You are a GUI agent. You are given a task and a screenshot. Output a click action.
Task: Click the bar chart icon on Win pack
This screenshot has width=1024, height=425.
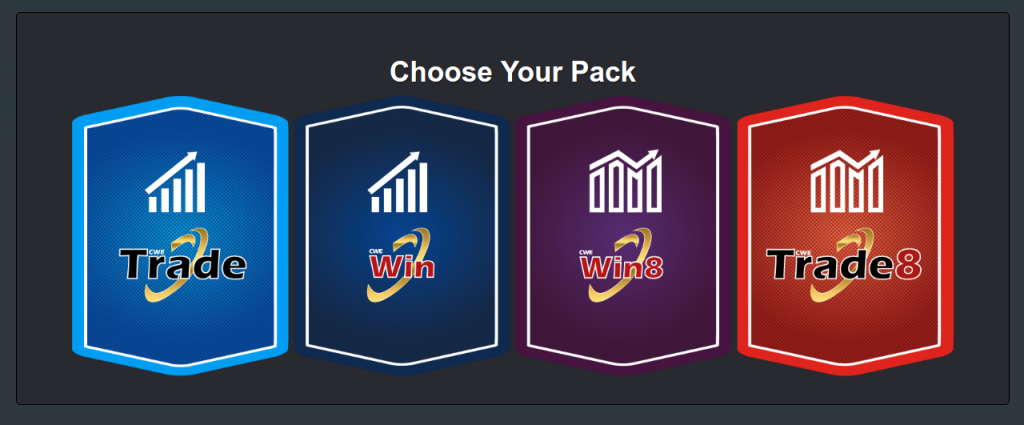click(x=398, y=182)
